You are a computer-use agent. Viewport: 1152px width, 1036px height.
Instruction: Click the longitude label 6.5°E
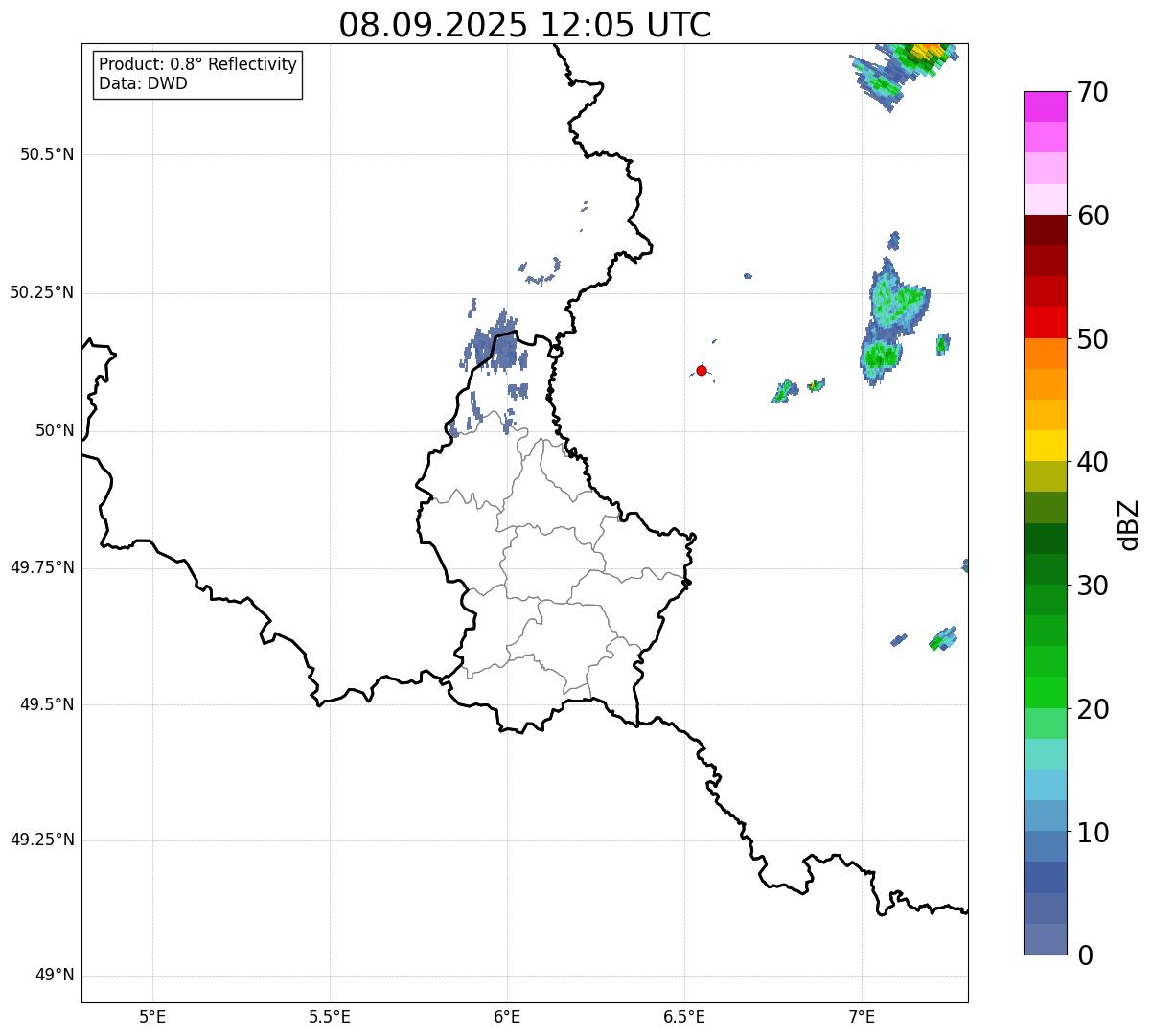[684, 1017]
